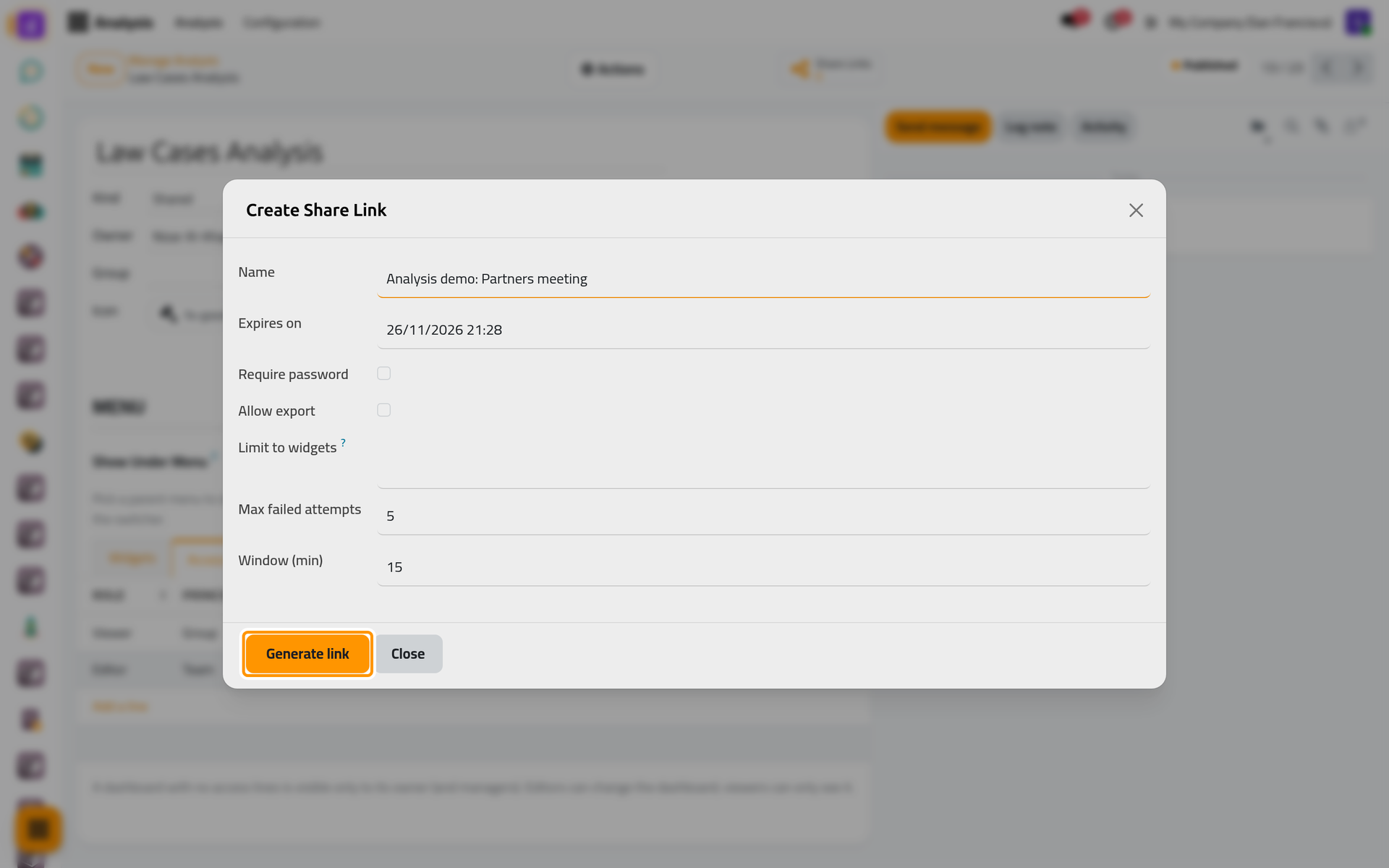
Task: Open the Expires on date field
Action: coord(763,330)
